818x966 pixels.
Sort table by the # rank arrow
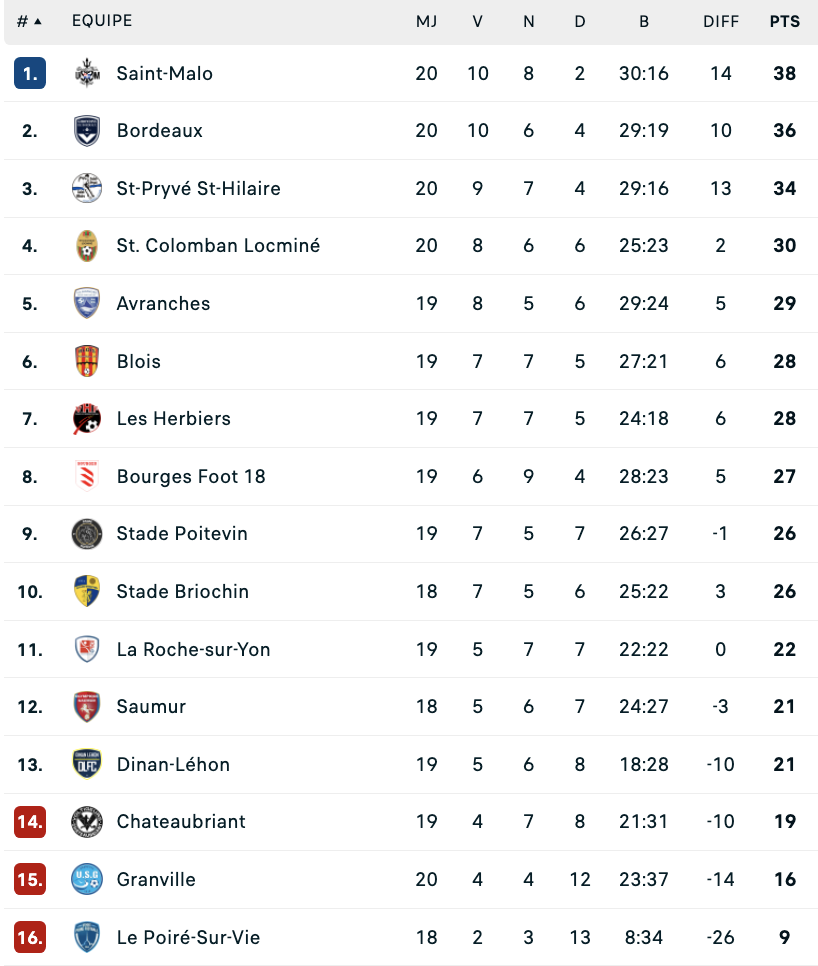pos(30,22)
